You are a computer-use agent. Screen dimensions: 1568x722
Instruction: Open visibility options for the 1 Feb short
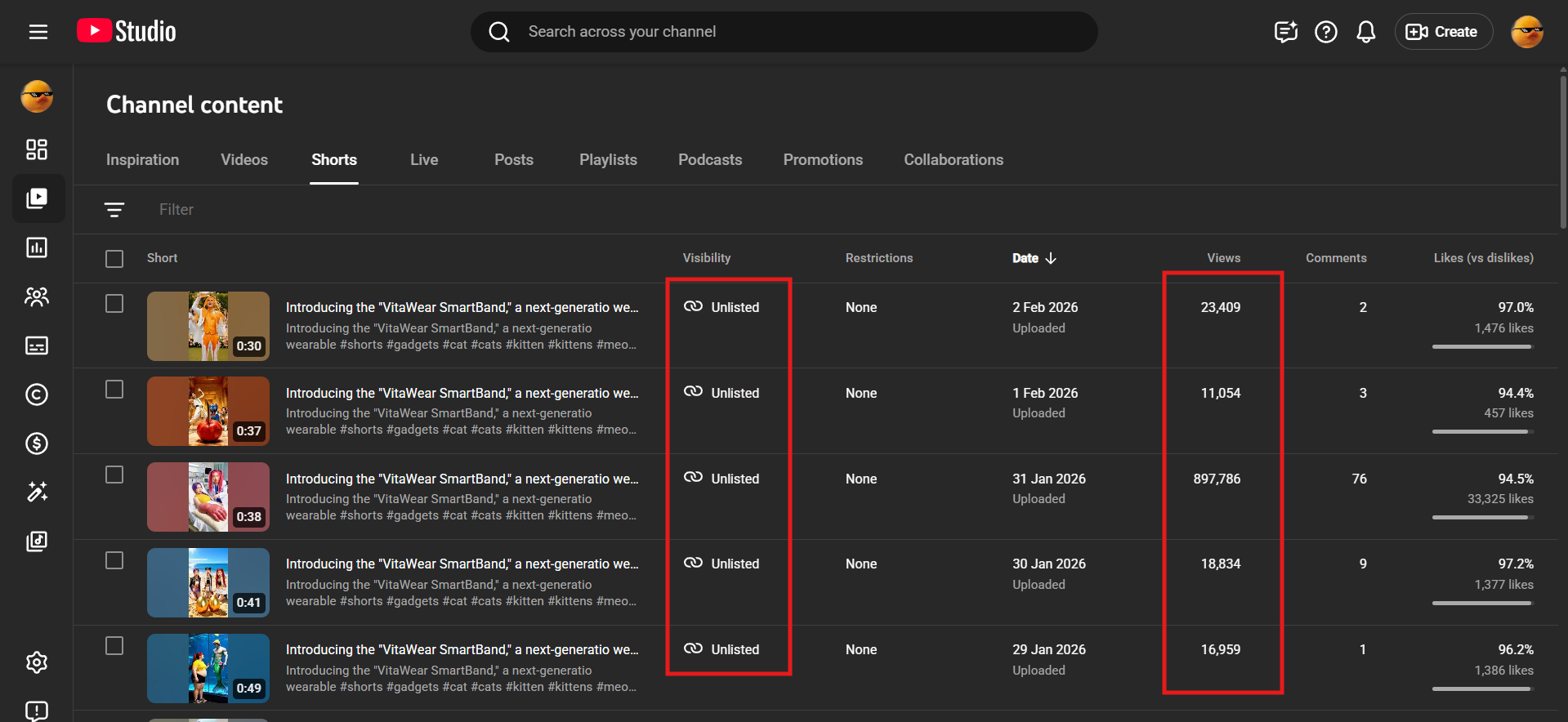point(722,393)
